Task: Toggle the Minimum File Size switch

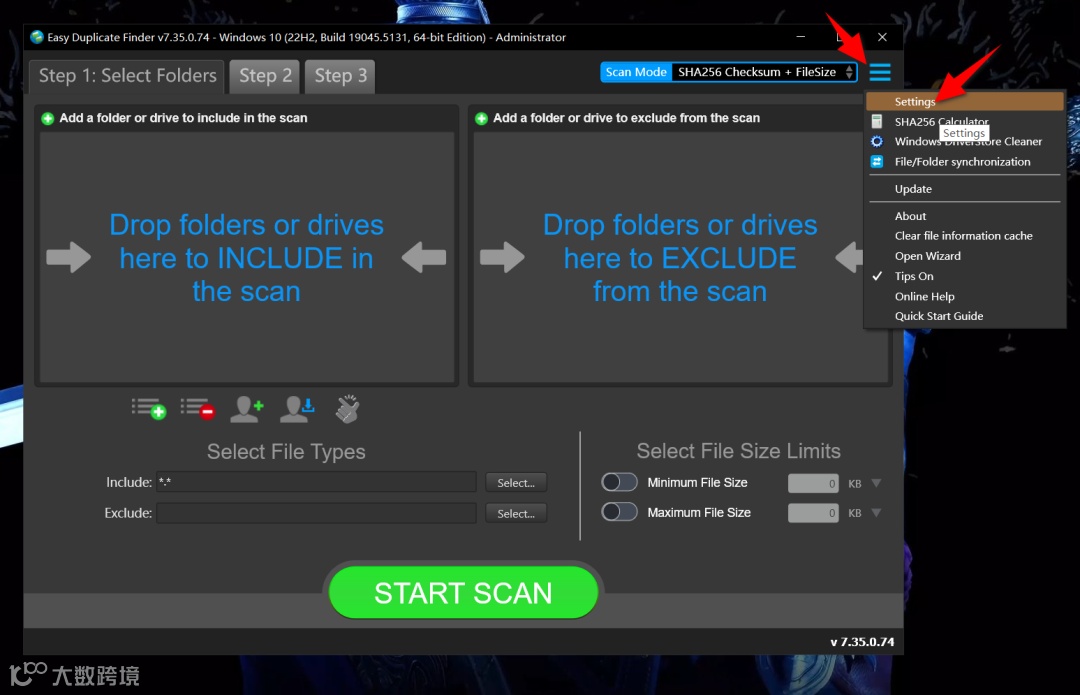Action: tap(619, 482)
